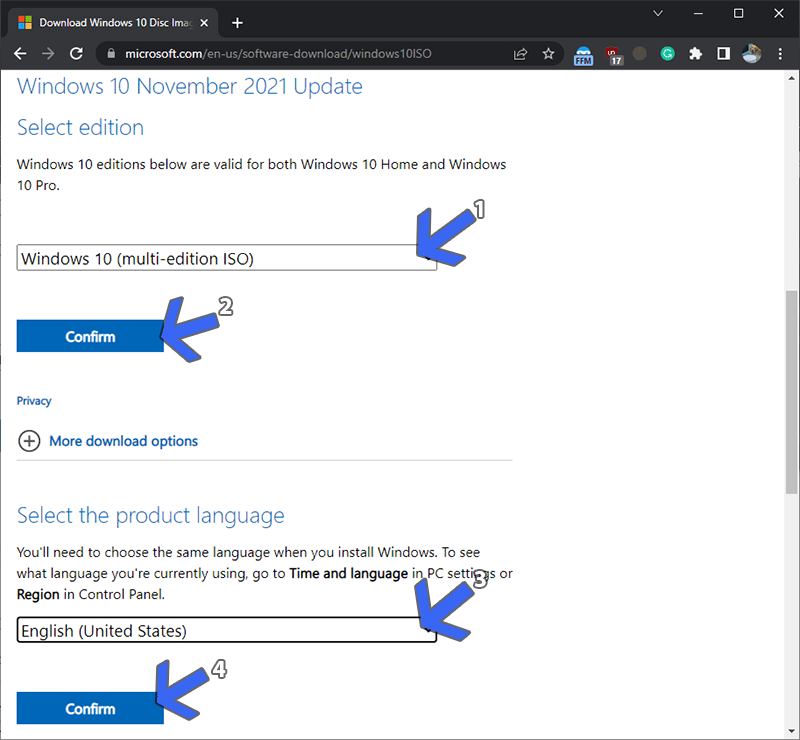Navigate back with the back arrow
This screenshot has height=740, width=800.
coord(20,55)
